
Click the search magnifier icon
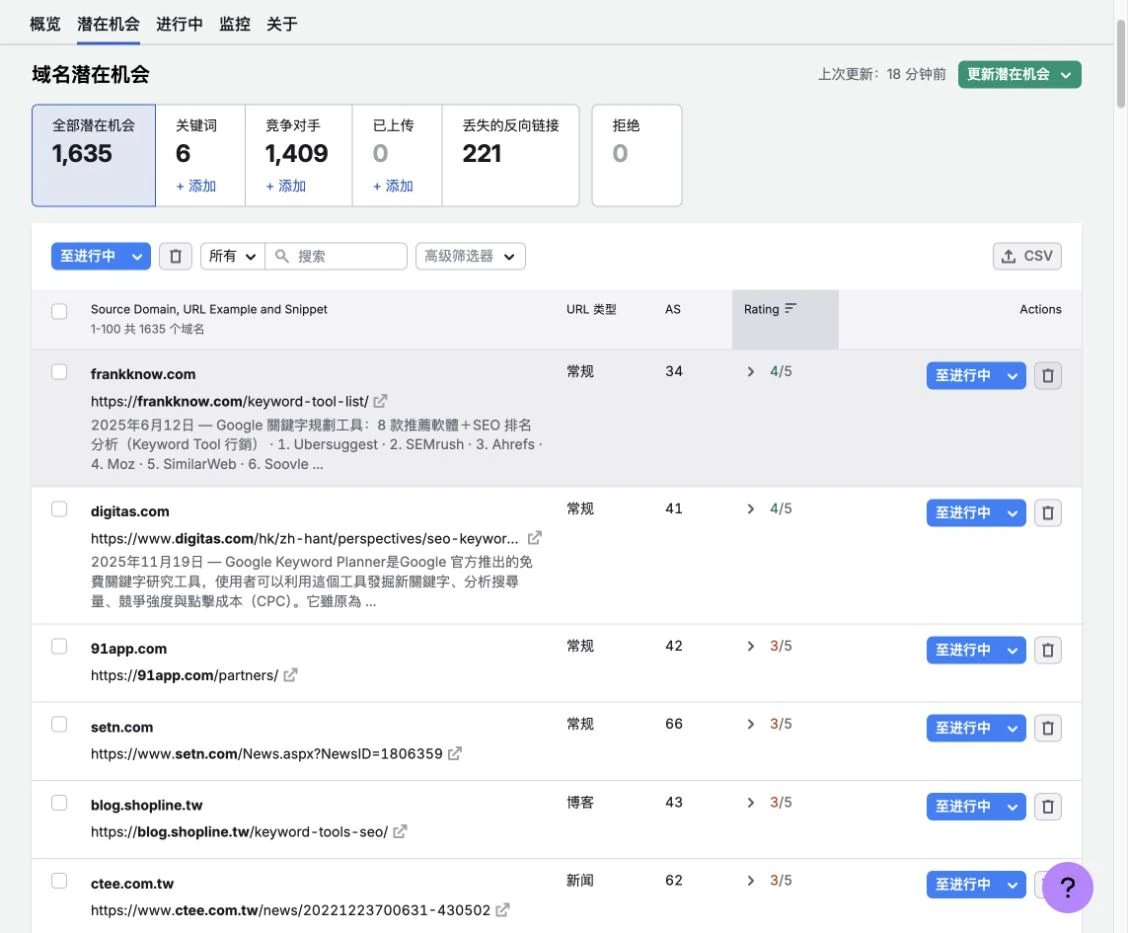pyautogui.click(x=282, y=256)
